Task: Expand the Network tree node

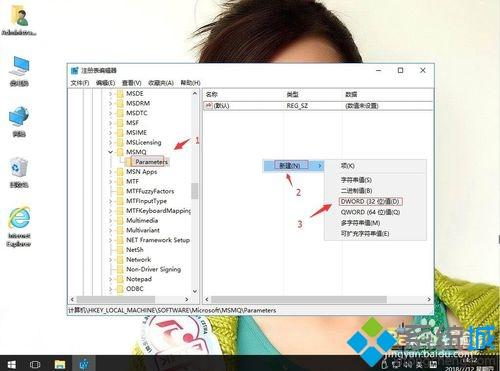Action: point(111,259)
